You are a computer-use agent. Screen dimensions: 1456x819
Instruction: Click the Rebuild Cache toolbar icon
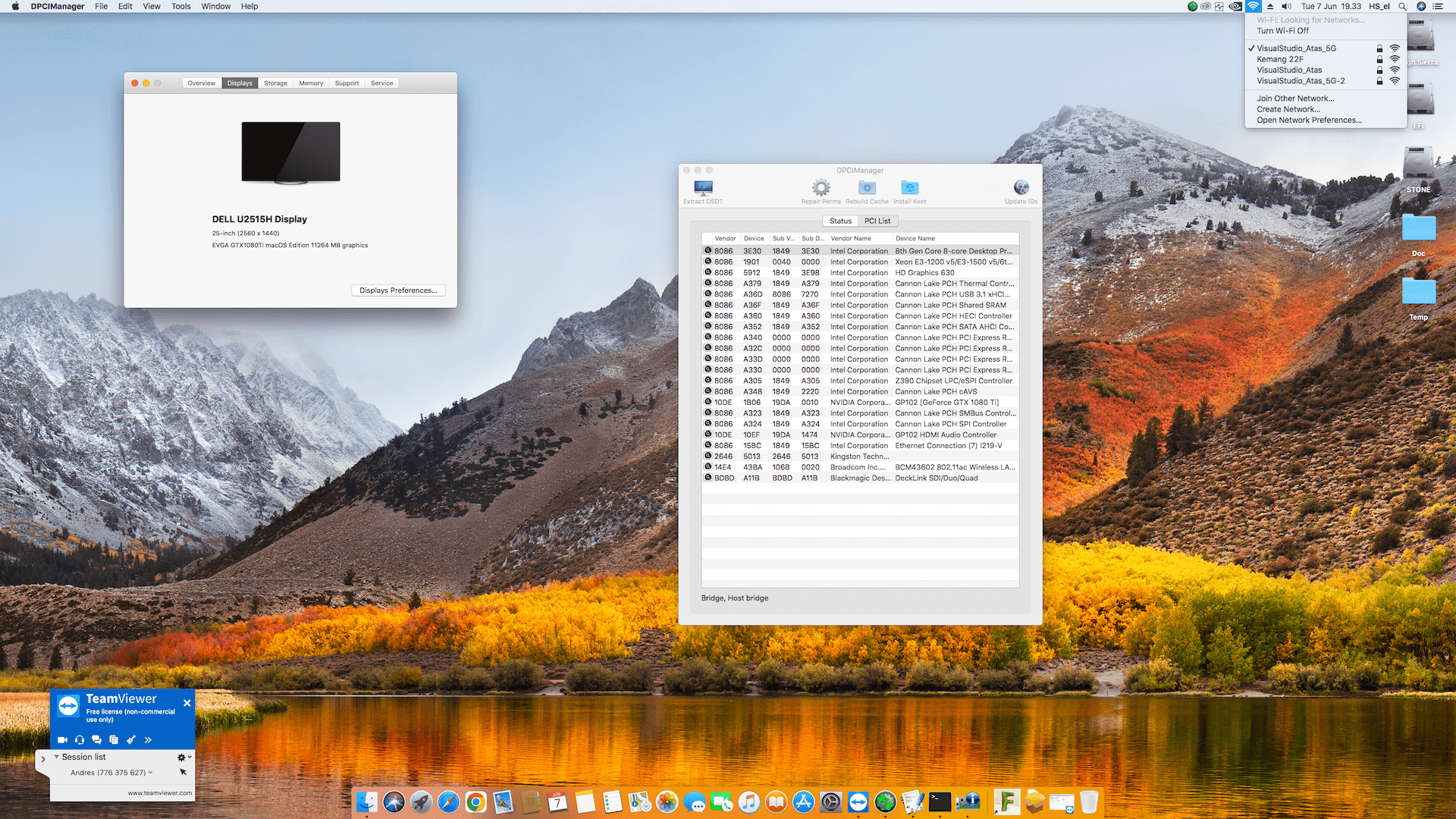[x=867, y=187]
